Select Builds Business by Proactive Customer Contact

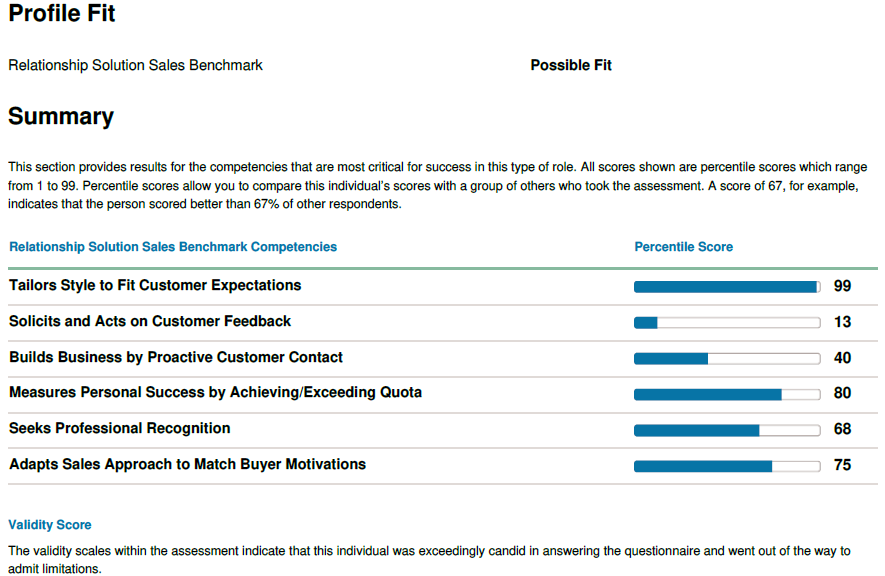pyautogui.click(x=176, y=358)
